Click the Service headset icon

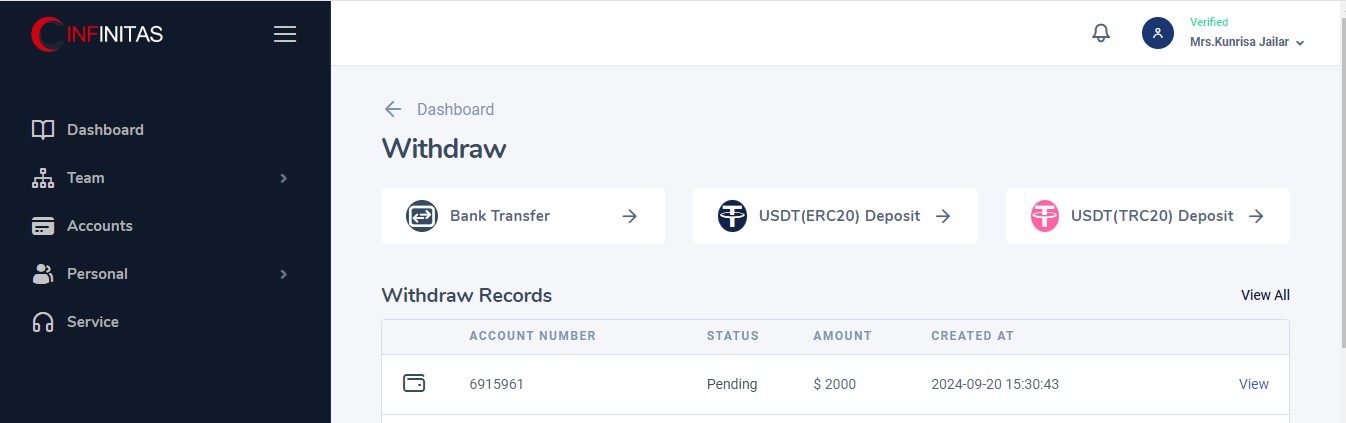click(43, 322)
